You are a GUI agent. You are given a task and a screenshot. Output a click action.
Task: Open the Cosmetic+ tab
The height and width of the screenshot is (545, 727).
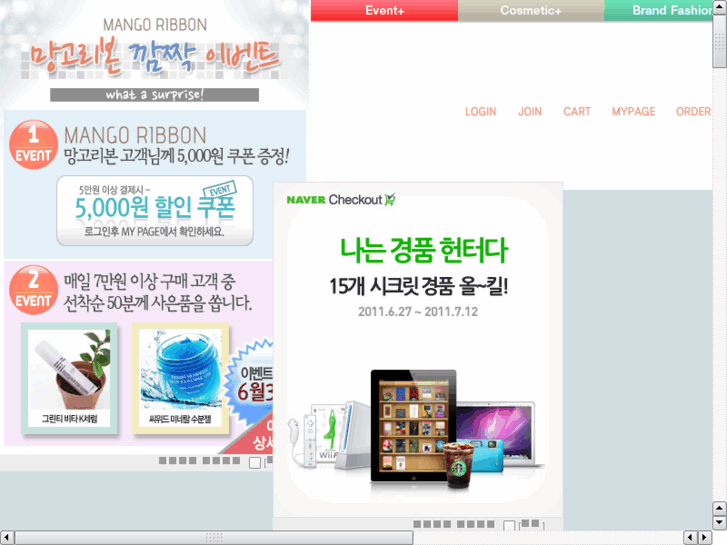click(x=531, y=10)
